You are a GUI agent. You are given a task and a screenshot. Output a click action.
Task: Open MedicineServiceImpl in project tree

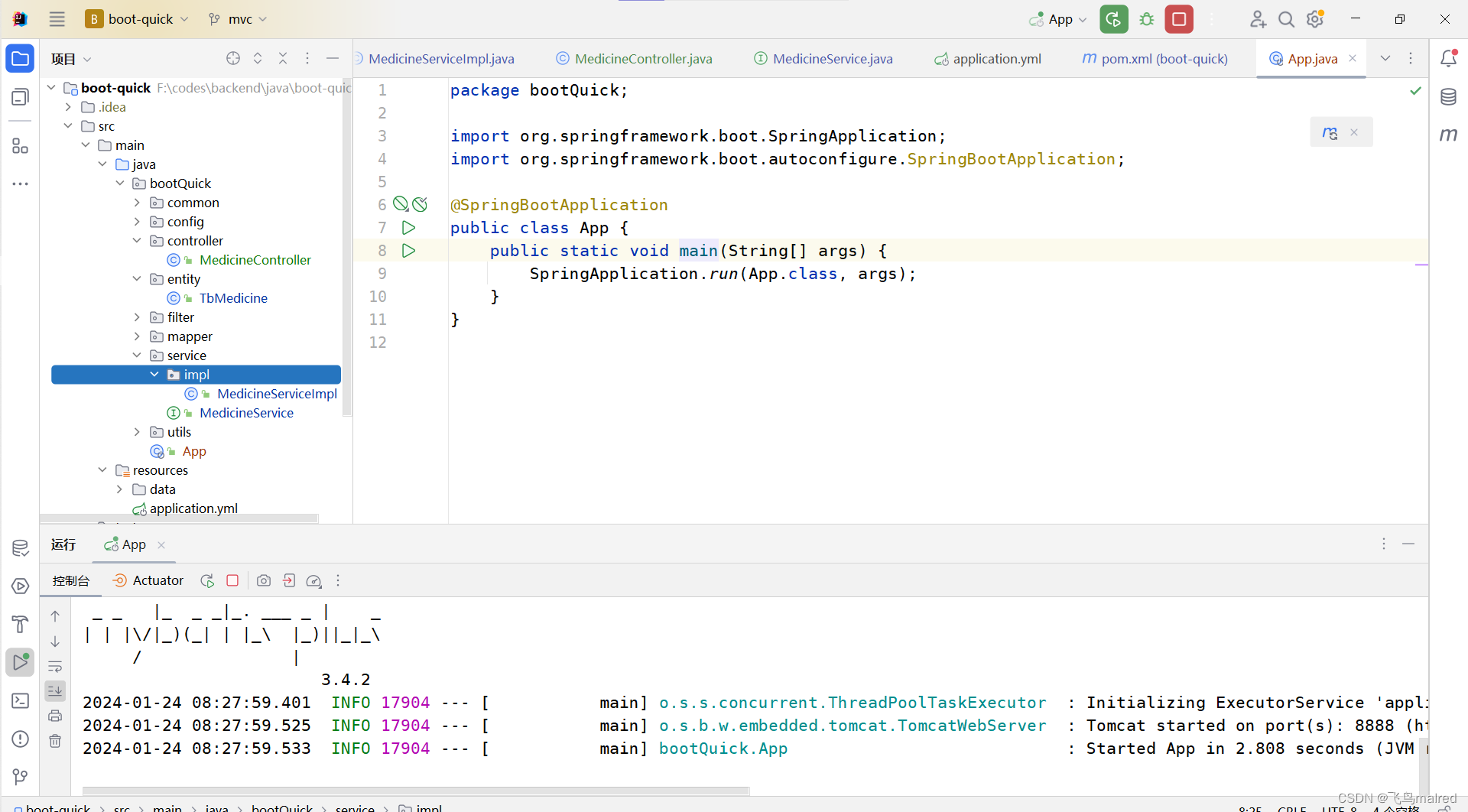click(277, 394)
